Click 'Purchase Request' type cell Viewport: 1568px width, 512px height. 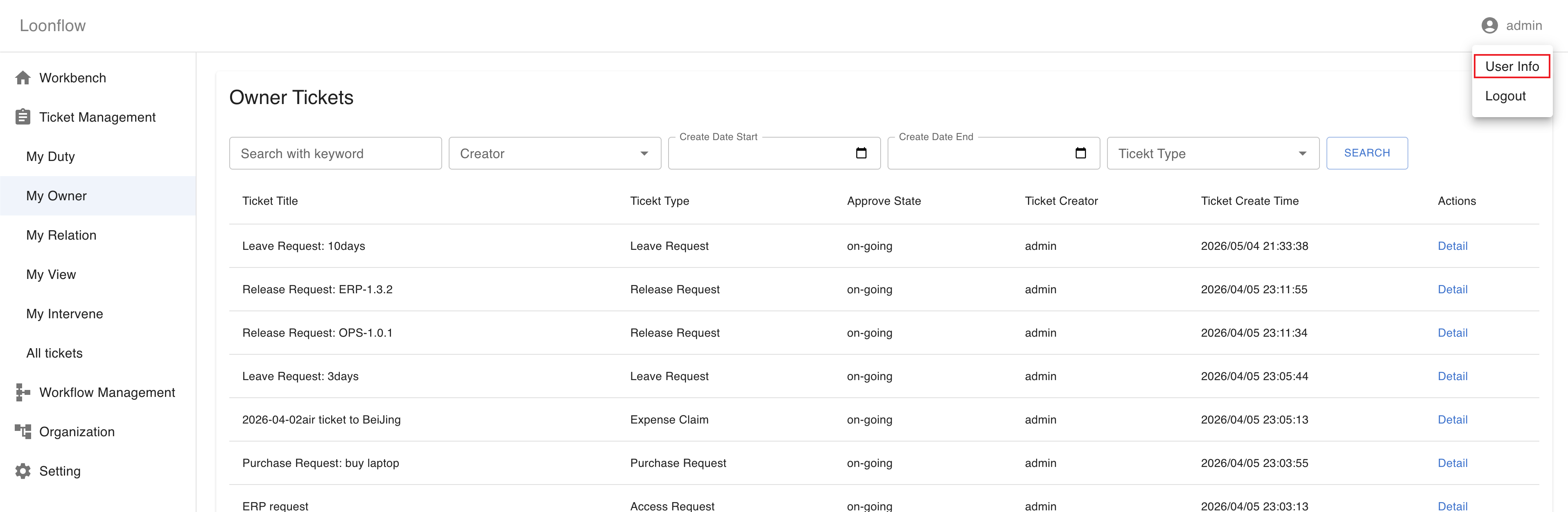(x=678, y=463)
